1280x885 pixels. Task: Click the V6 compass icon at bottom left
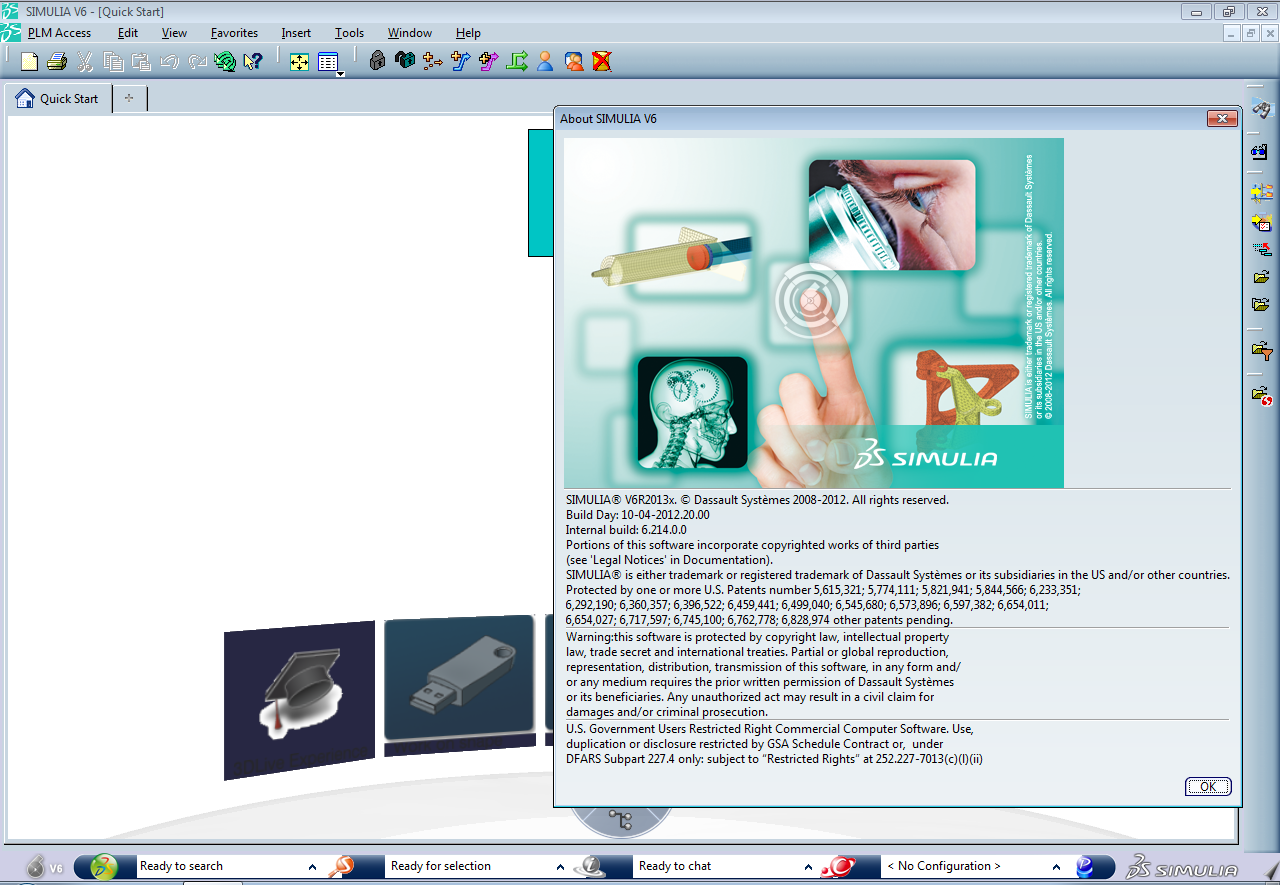tap(36, 867)
